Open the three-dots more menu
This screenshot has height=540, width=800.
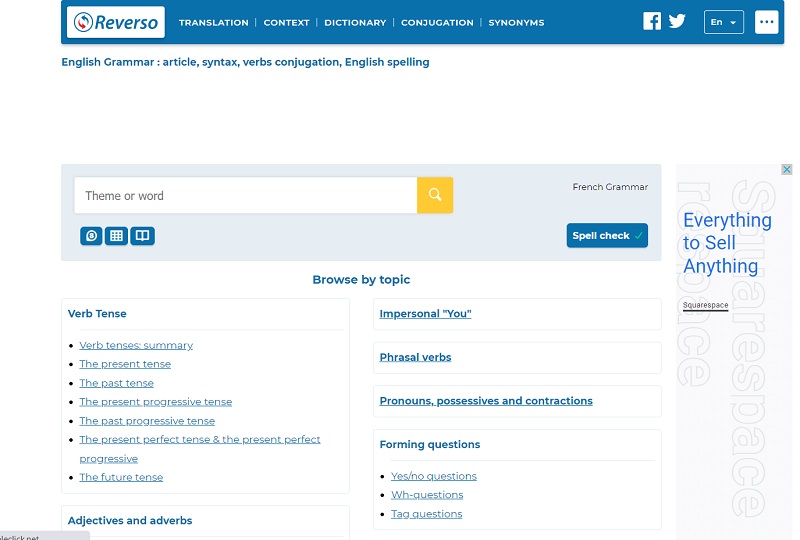(x=766, y=22)
